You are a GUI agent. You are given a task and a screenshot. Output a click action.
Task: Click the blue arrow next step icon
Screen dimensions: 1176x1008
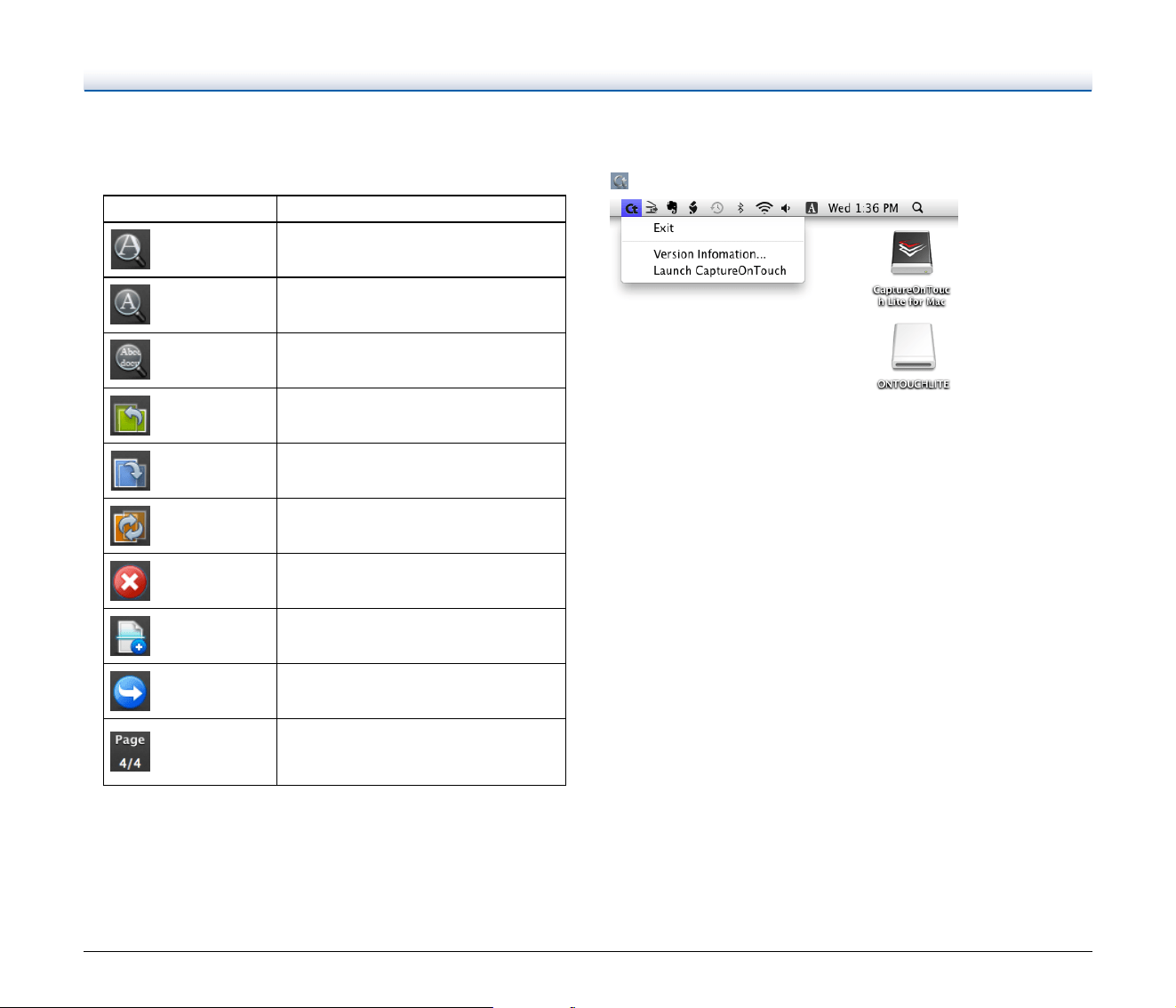(x=130, y=692)
